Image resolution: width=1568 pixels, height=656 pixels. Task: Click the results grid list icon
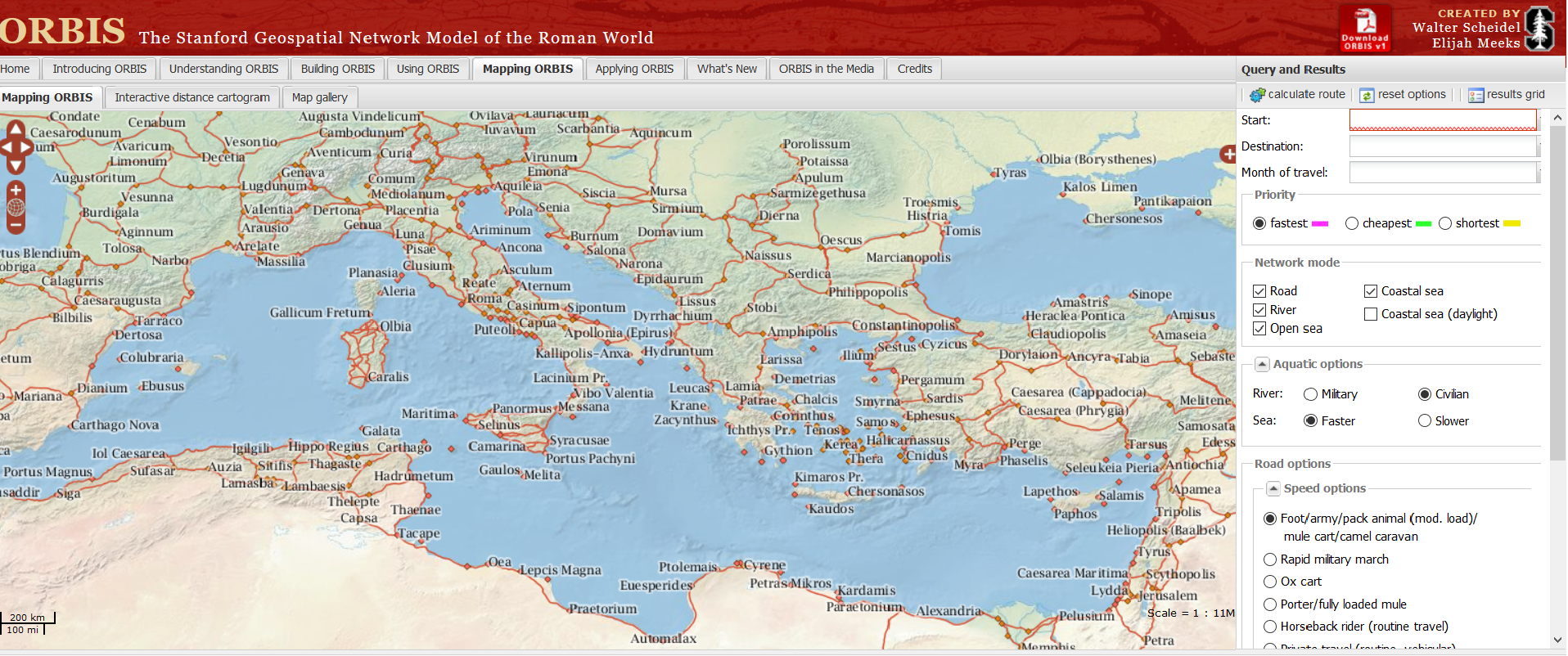1476,95
